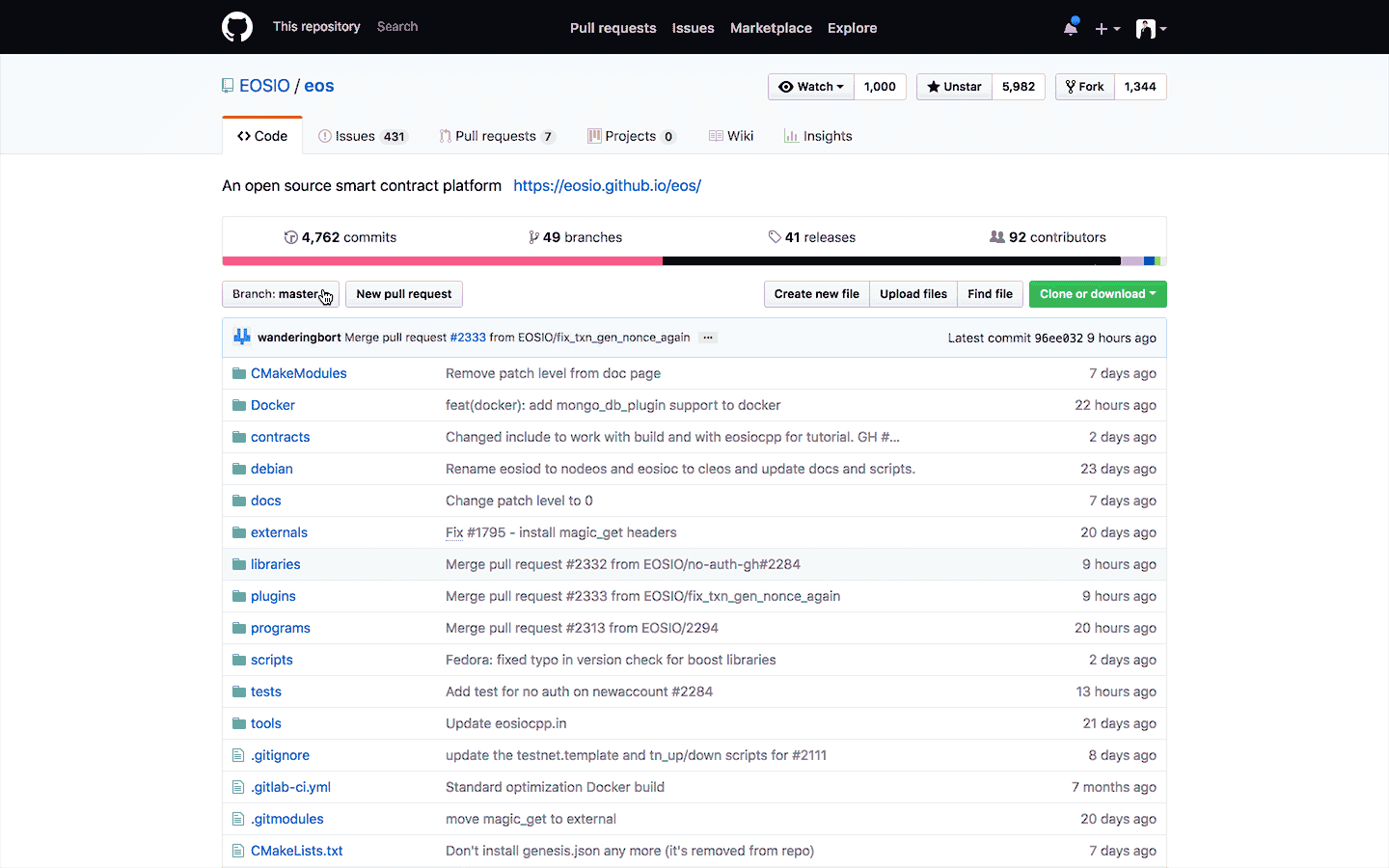Click the 5,982 stargazers count
The width and height of the screenshot is (1389, 868).
click(1019, 87)
